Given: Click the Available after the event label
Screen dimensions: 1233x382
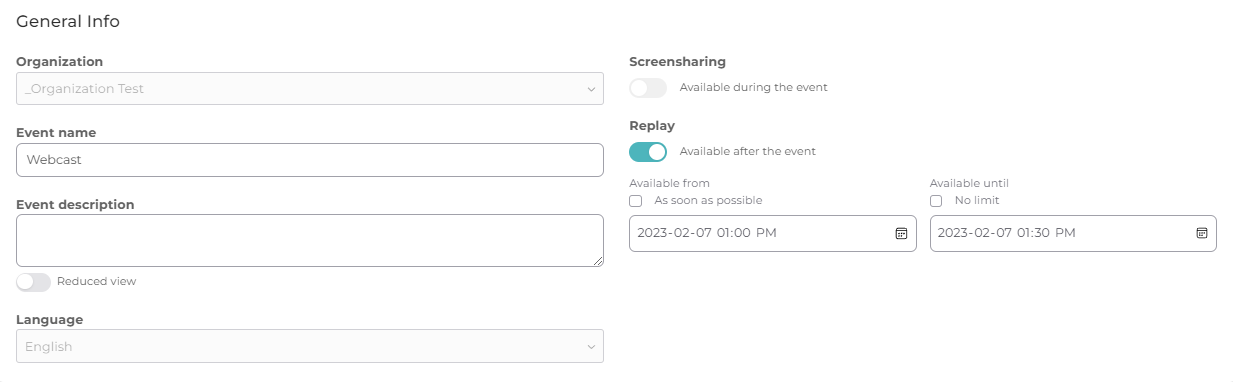Looking at the screenshot, I should coord(747,152).
